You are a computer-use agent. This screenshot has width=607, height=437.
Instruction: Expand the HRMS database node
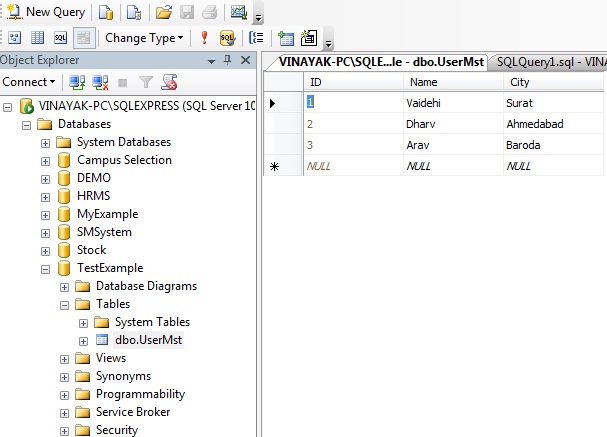[45, 196]
